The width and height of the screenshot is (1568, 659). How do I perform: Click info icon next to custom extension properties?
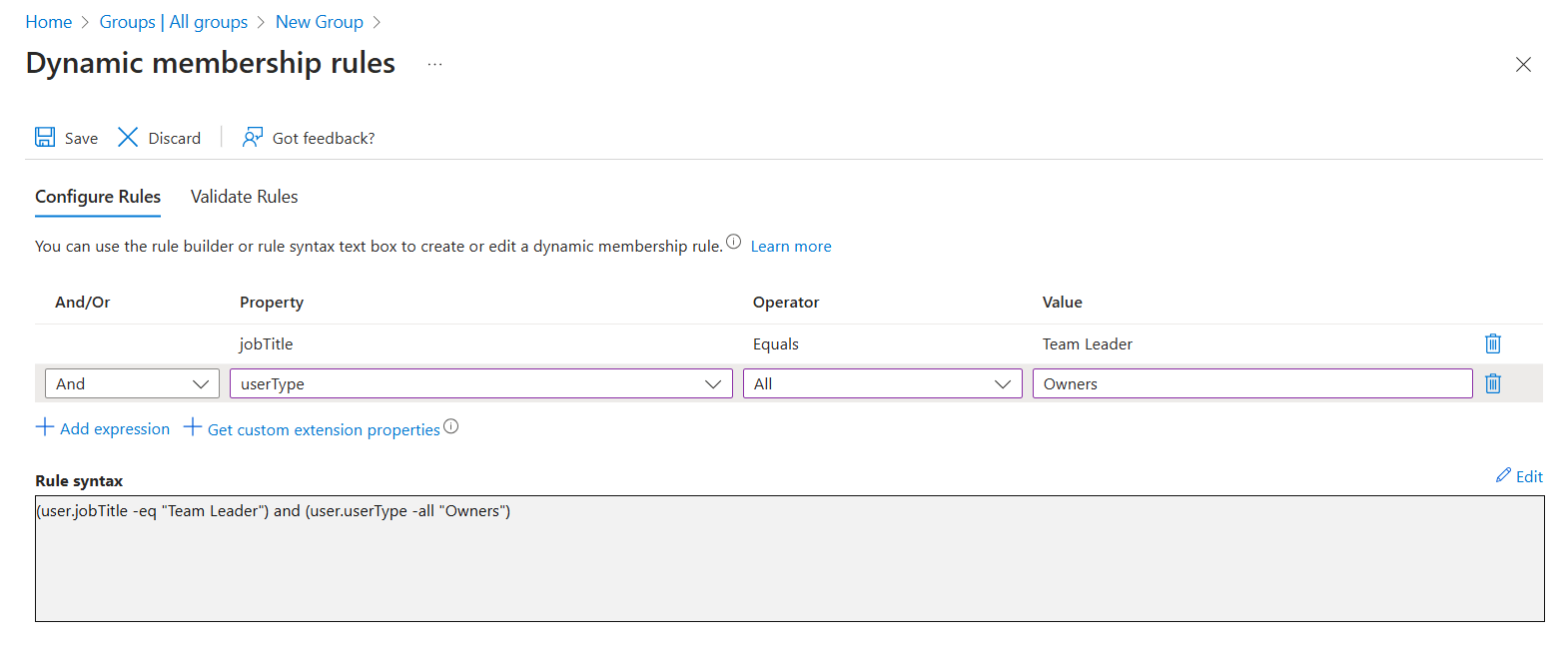tap(451, 426)
